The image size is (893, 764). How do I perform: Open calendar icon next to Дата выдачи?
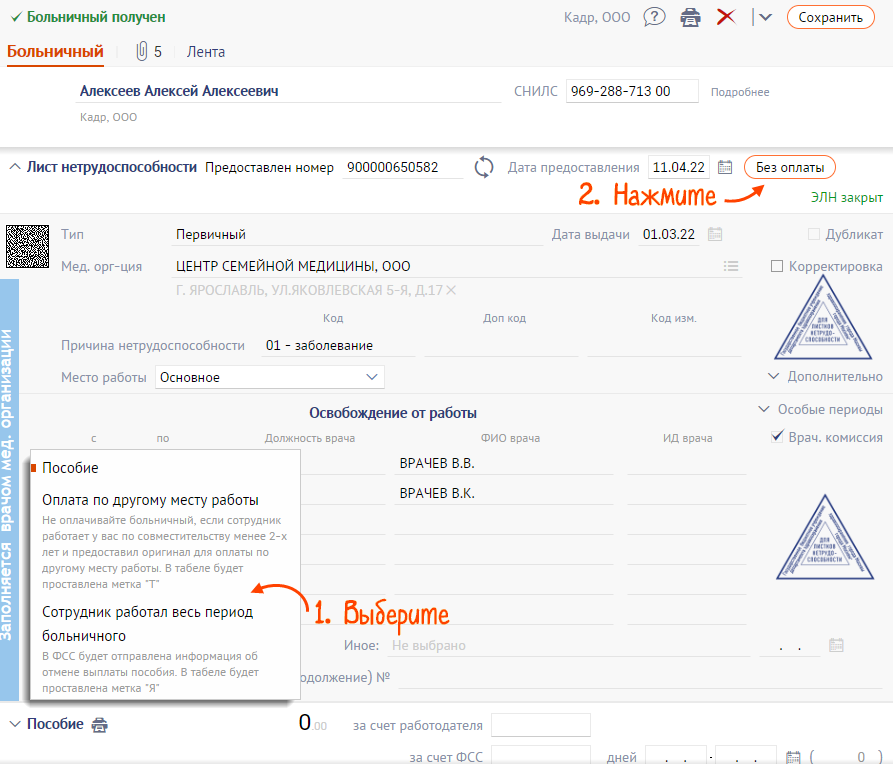[715, 235]
